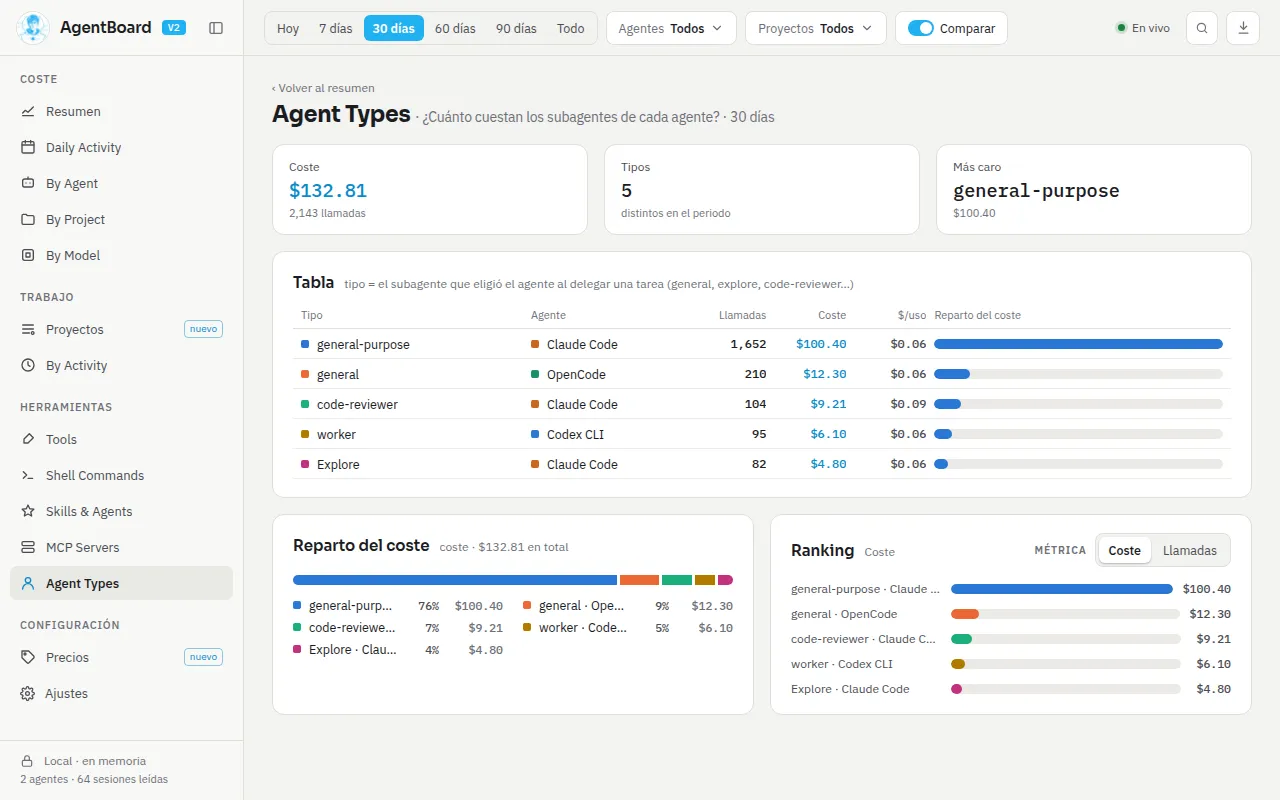
Task: Click the $132.81 Coste total value
Action: point(328,190)
